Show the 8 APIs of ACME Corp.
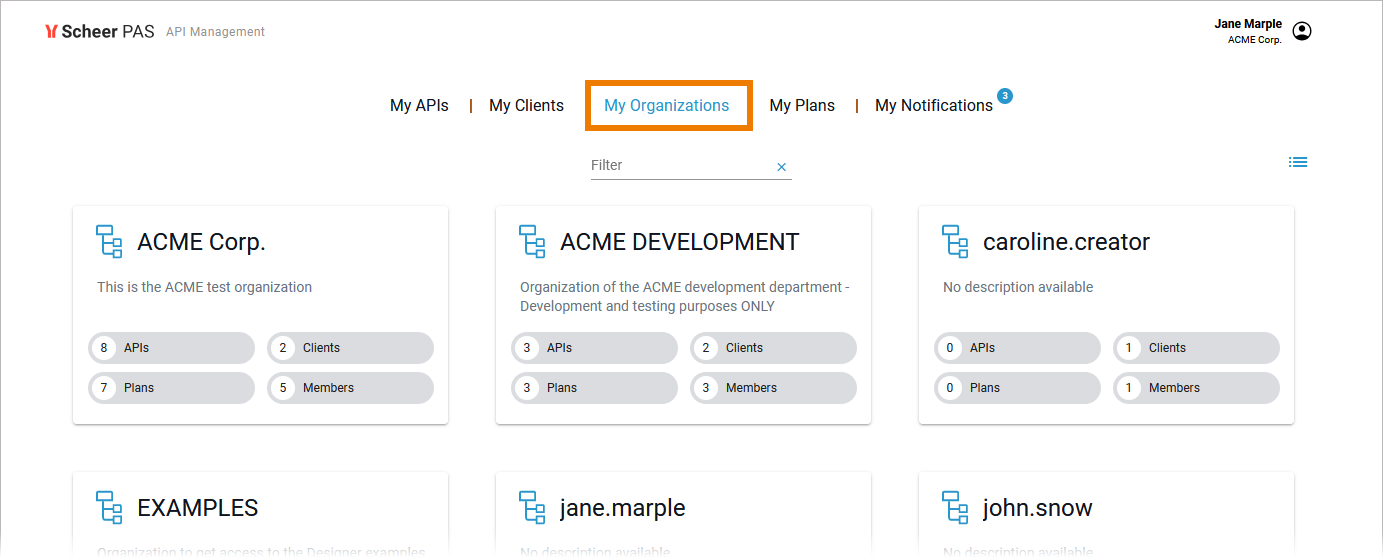1383x558 pixels. click(172, 348)
